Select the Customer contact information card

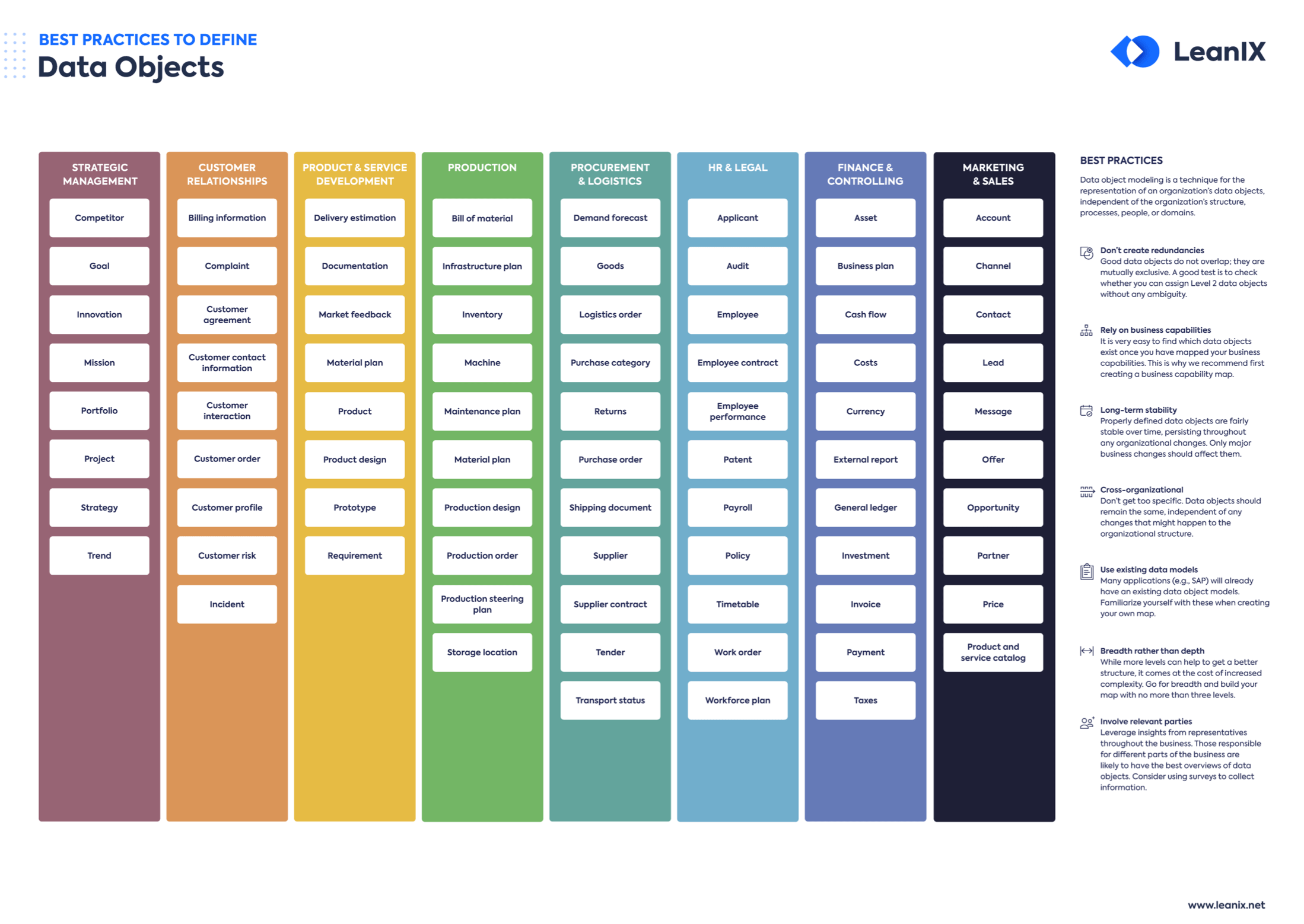227,362
